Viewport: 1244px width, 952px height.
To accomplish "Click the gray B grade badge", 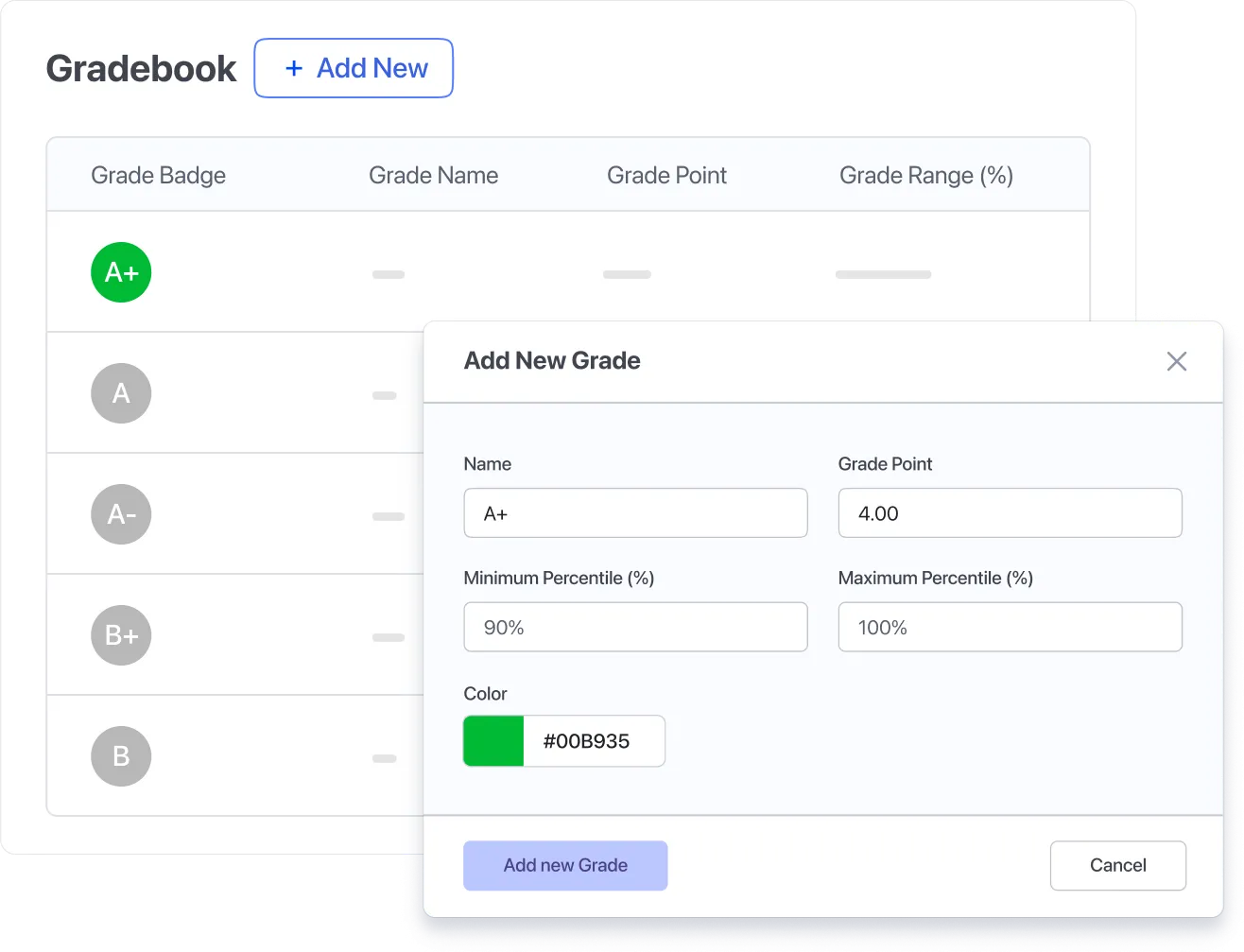I will [x=121, y=756].
